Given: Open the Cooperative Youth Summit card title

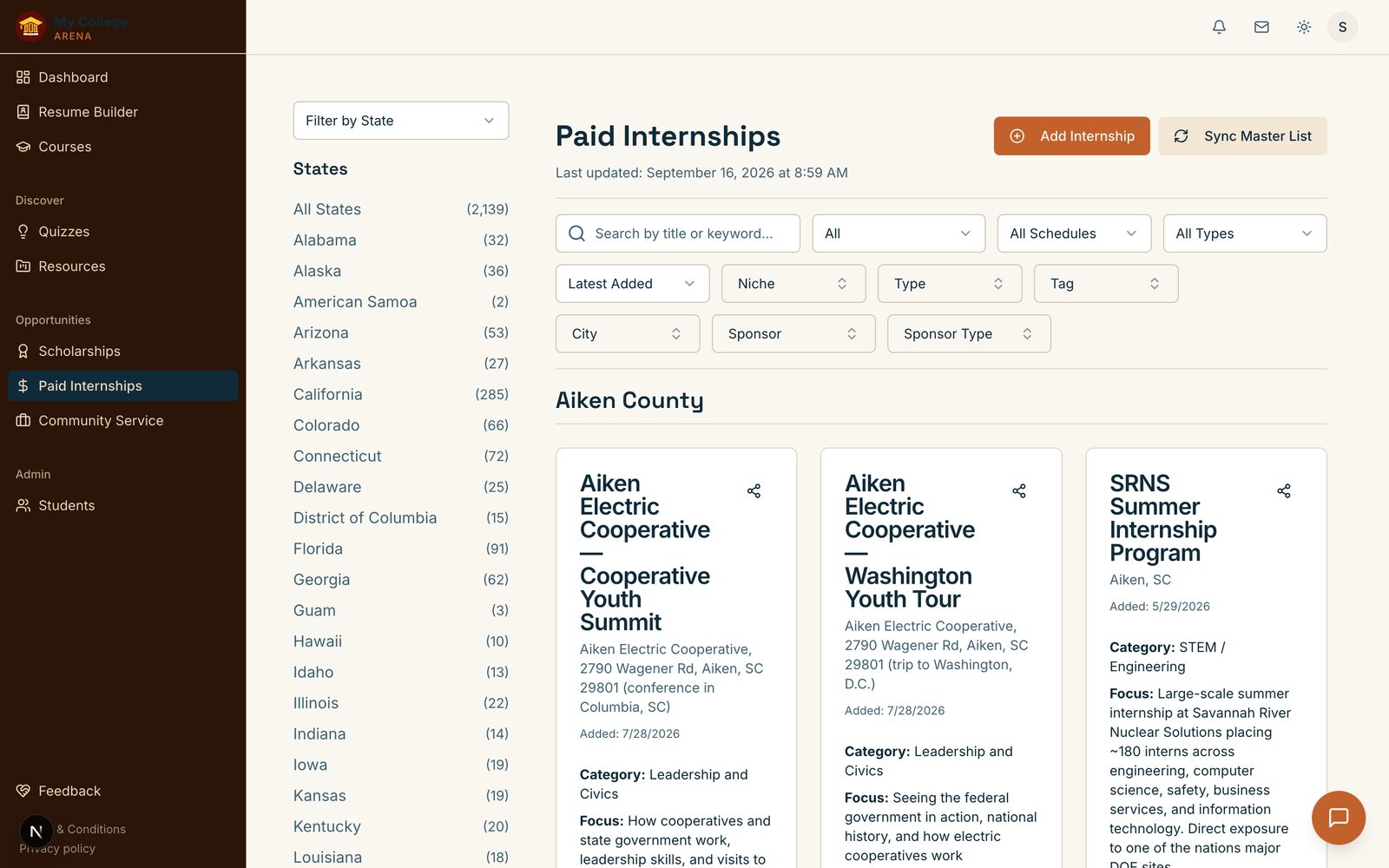Looking at the screenshot, I should point(645,553).
